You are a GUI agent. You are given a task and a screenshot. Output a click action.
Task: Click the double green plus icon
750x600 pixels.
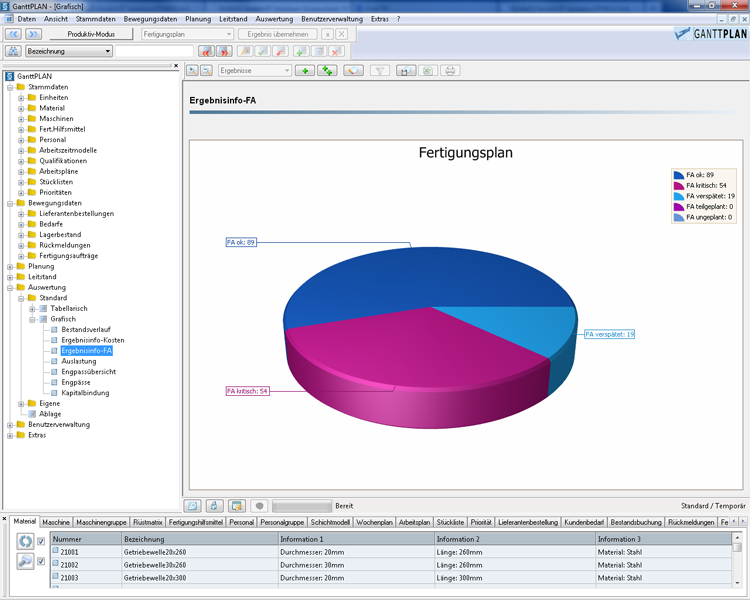(328, 71)
